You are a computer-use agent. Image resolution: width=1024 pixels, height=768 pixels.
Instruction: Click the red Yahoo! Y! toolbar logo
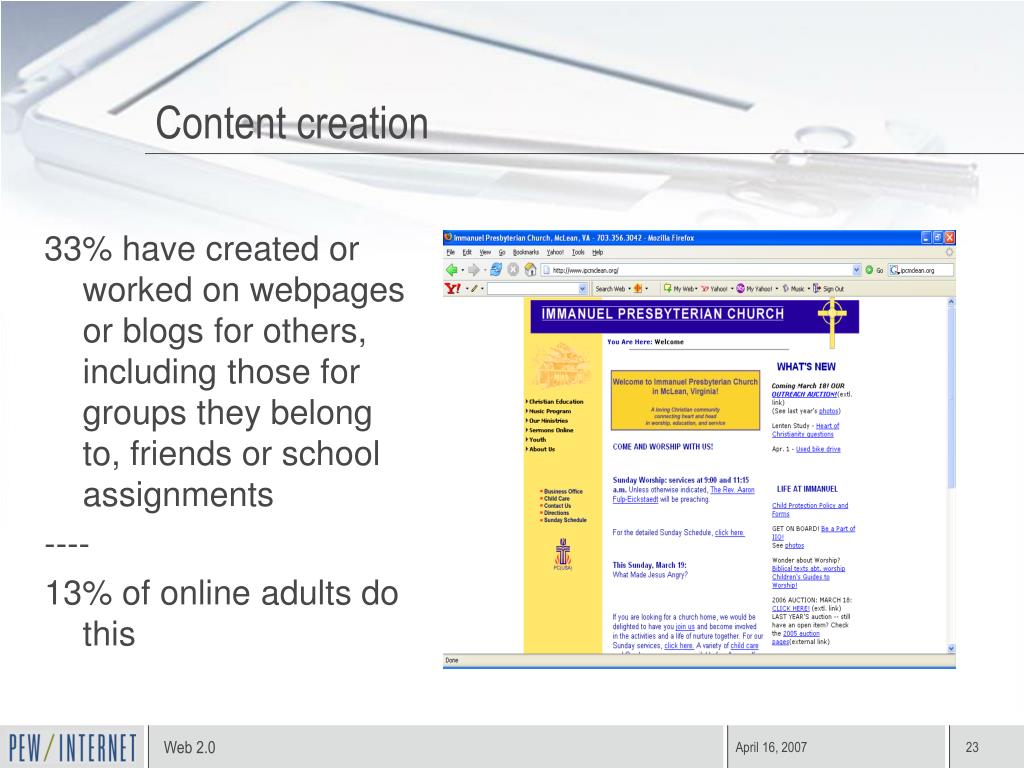(453, 288)
